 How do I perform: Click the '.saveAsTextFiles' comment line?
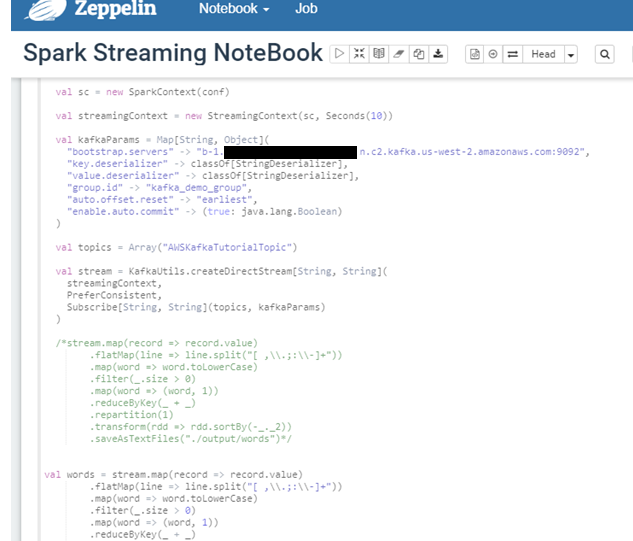tap(191, 439)
